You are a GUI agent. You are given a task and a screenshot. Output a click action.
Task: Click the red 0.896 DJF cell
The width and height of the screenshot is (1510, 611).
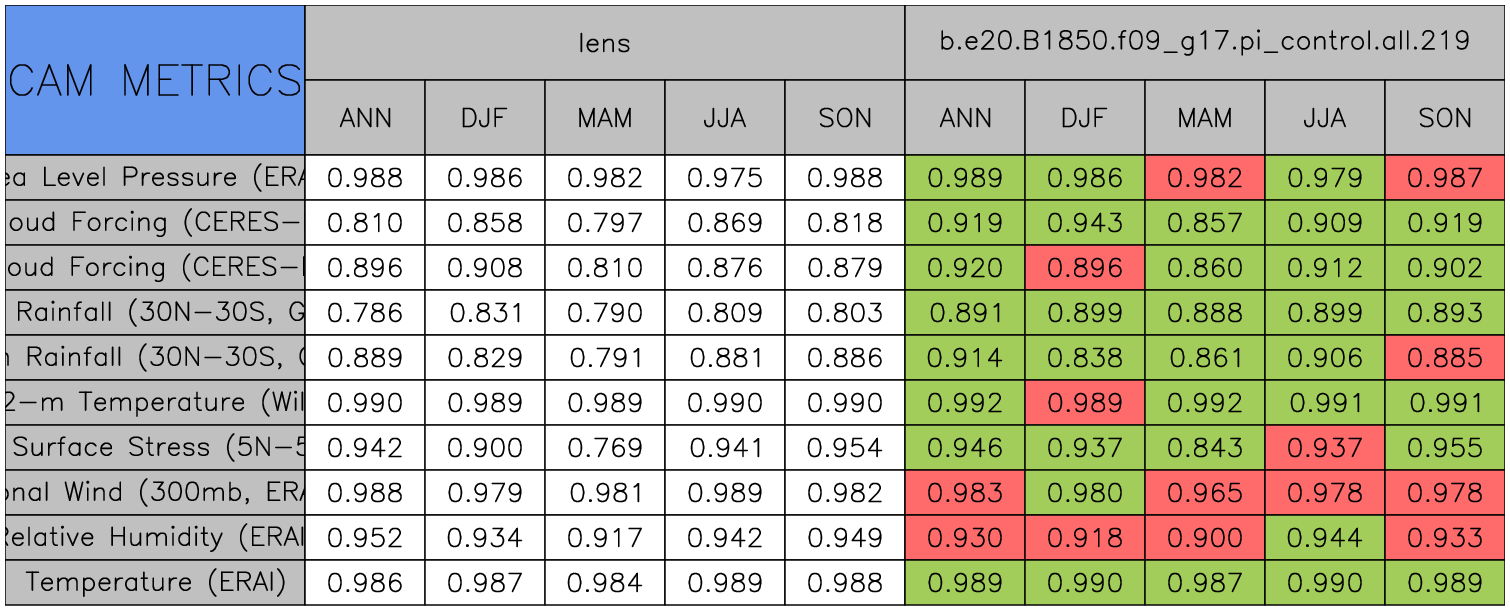click(1084, 268)
